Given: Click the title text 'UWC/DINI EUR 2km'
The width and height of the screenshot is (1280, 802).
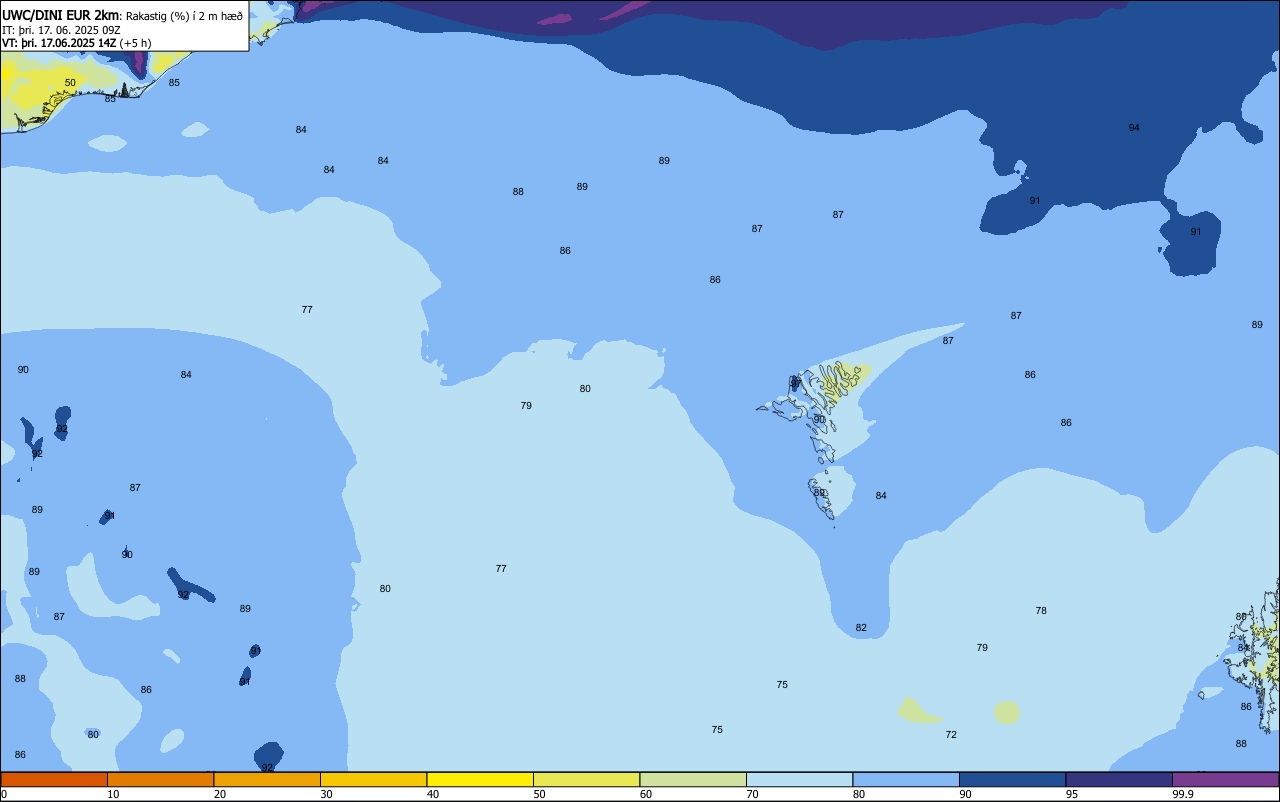Looking at the screenshot, I should tap(61, 15).
